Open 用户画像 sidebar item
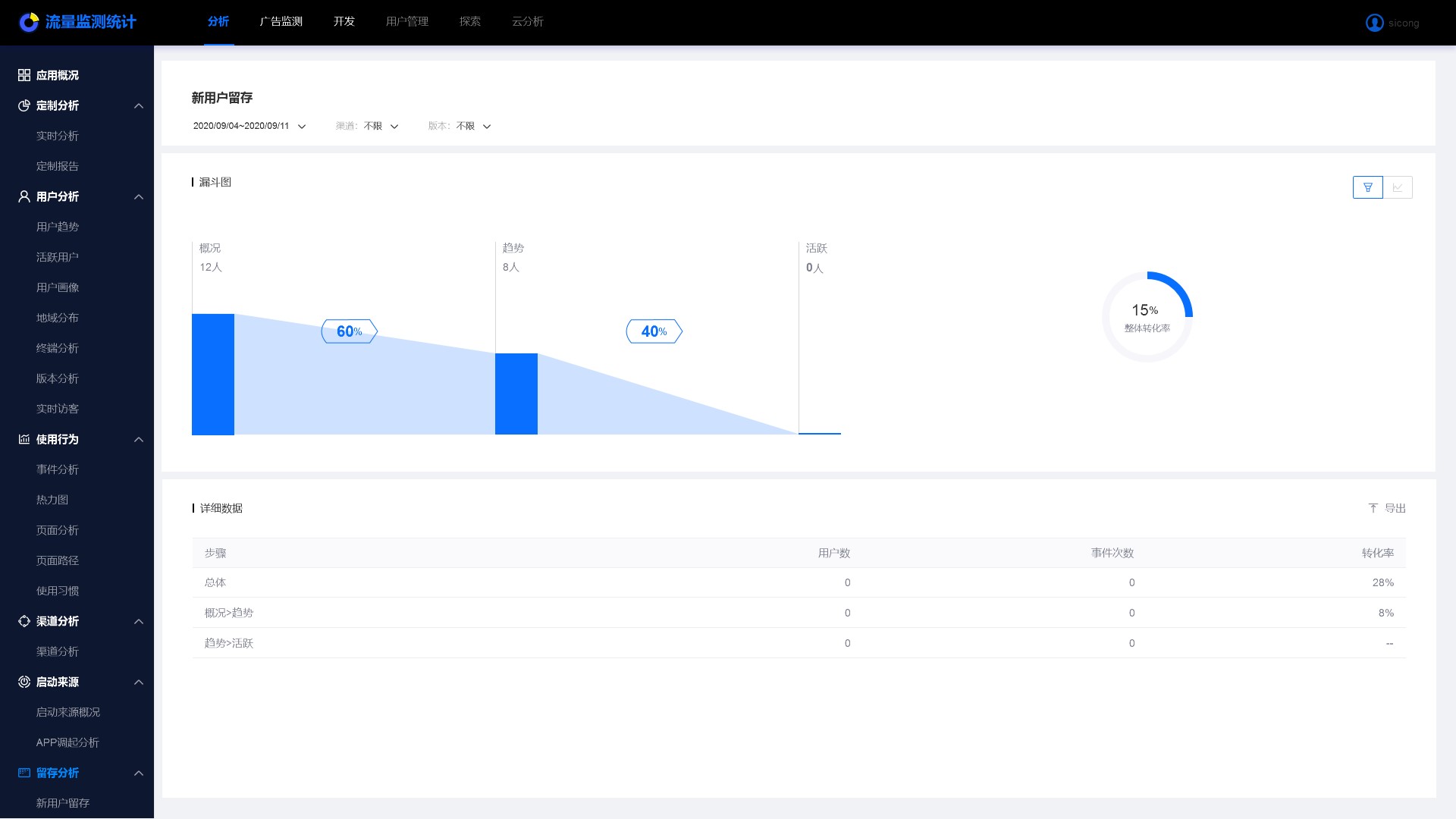1456x819 pixels. pyautogui.click(x=58, y=287)
